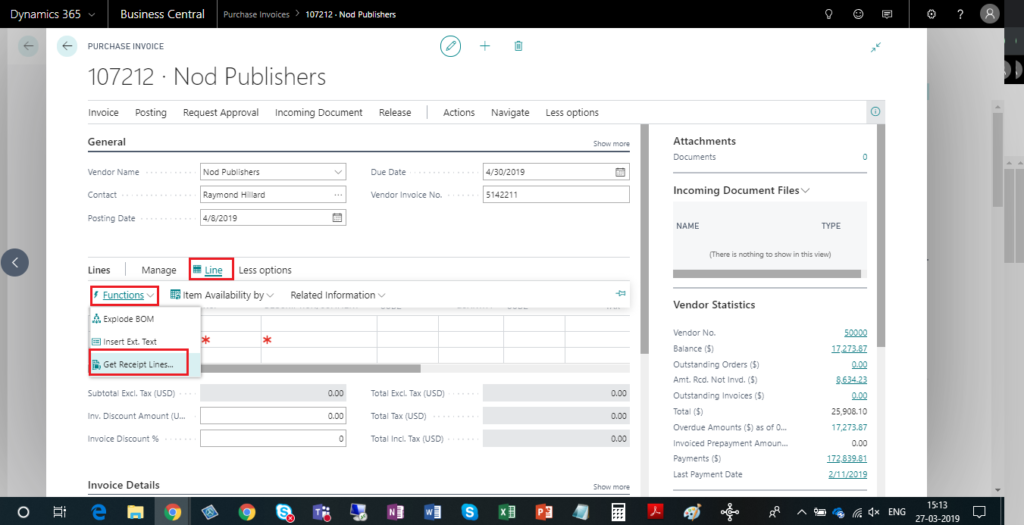Open the Due Date calendar picker
Screen dimensions: 1024x525
pyautogui.click(x=620, y=172)
